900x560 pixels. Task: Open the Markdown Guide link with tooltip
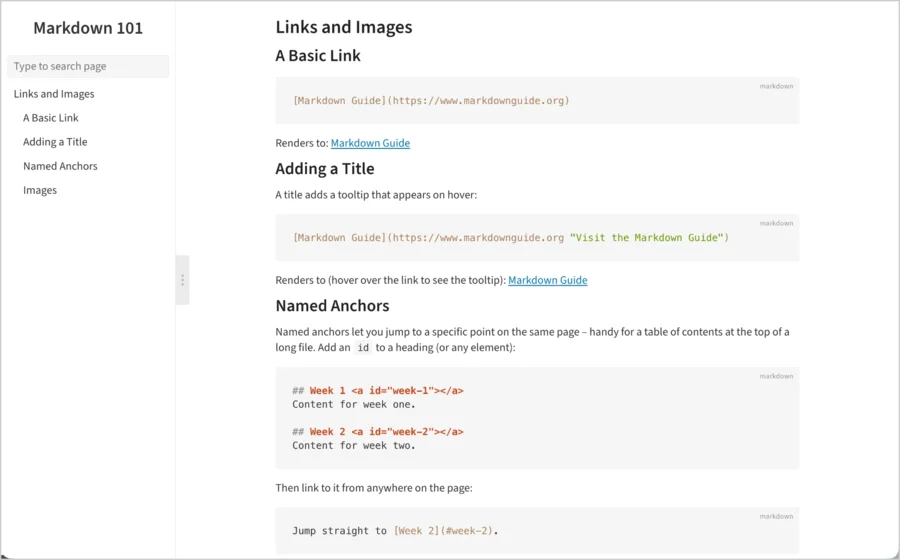548,280
